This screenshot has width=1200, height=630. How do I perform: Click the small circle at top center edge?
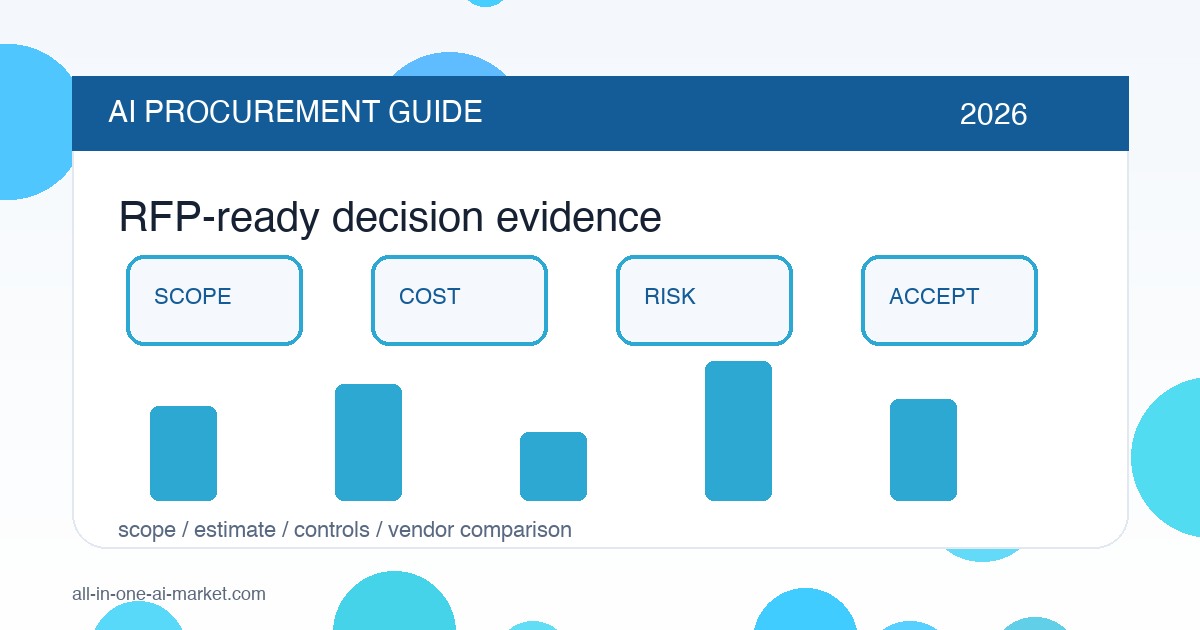click(x=487, y=3)
